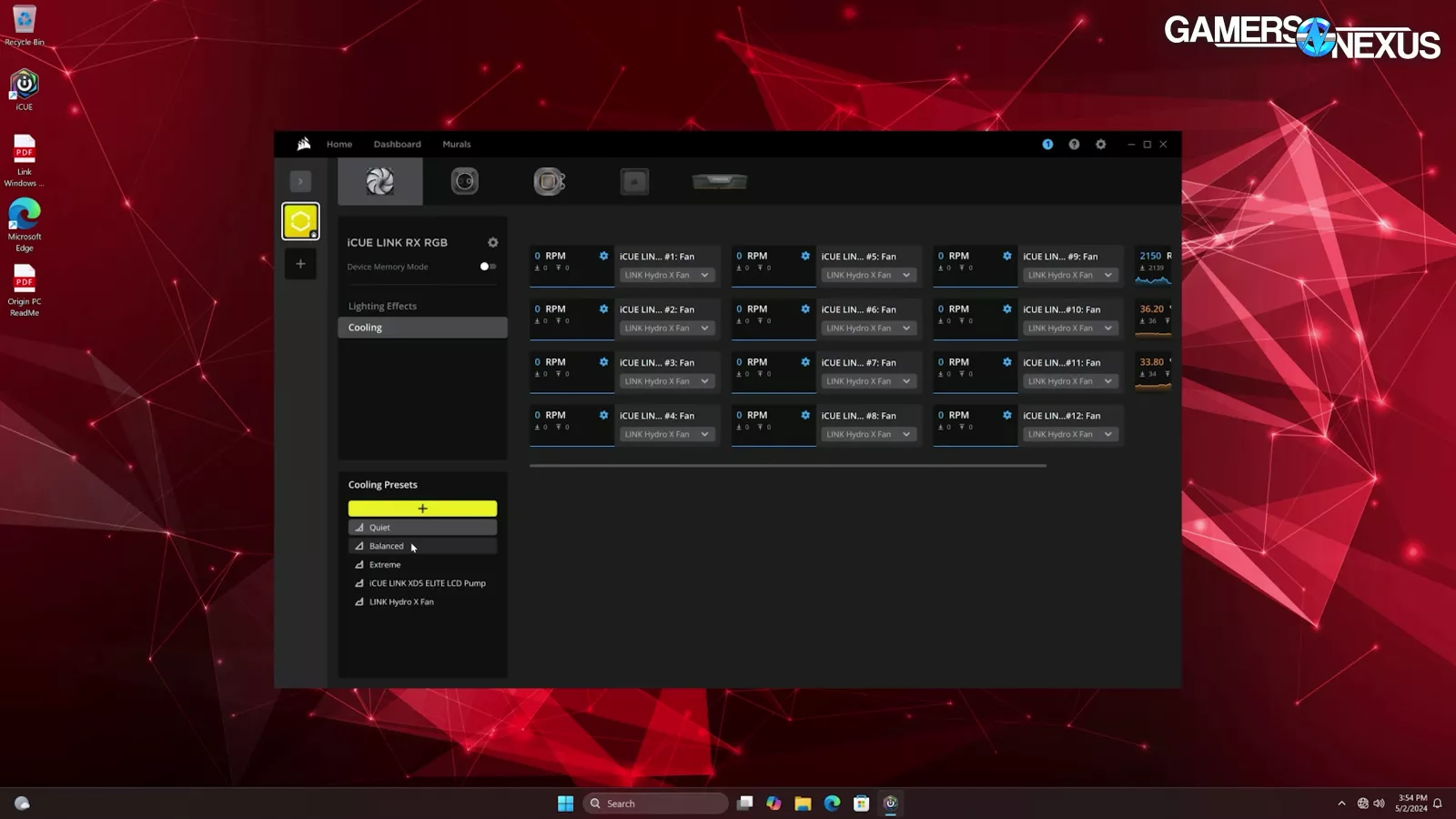Expand the sidebar with arrow button

[x=300, y=181]
